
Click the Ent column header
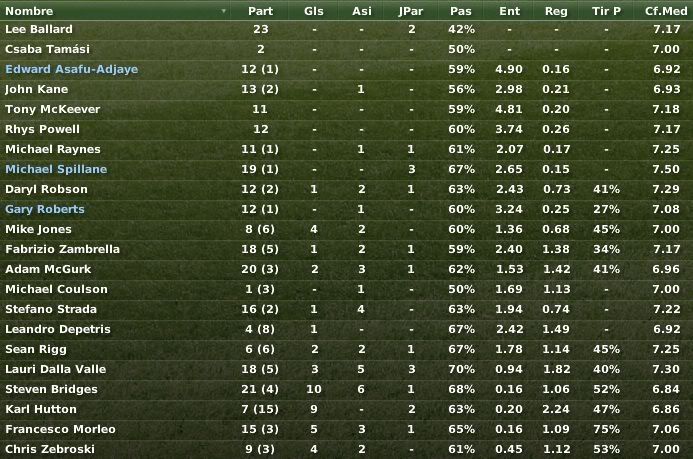pos(510,11)
